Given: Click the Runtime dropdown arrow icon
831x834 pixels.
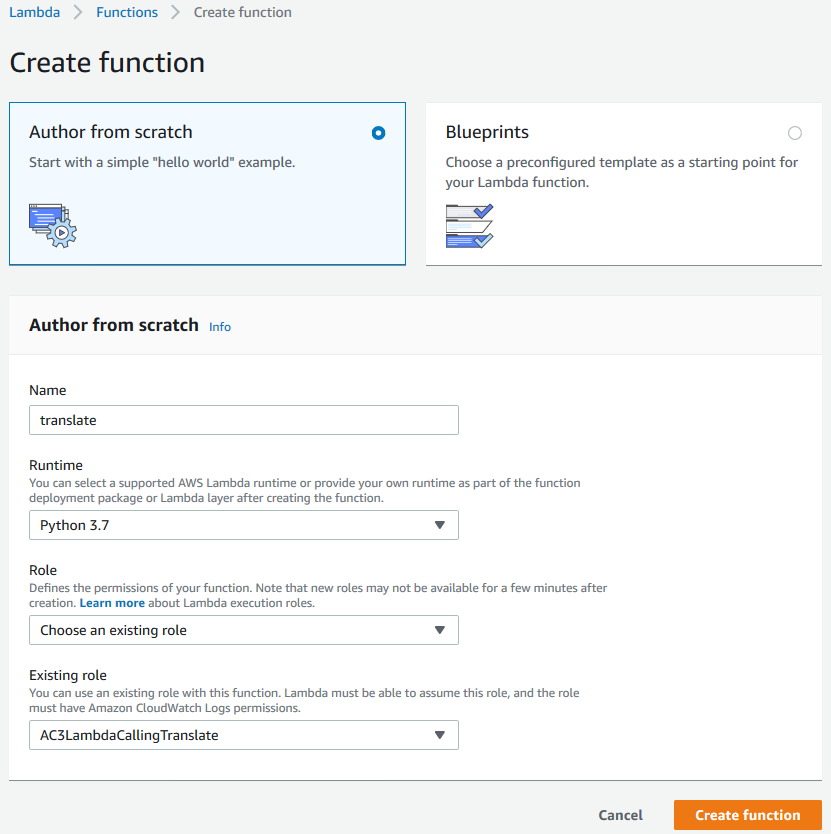Looking at the screenshot, I should [x=440, y=525].
